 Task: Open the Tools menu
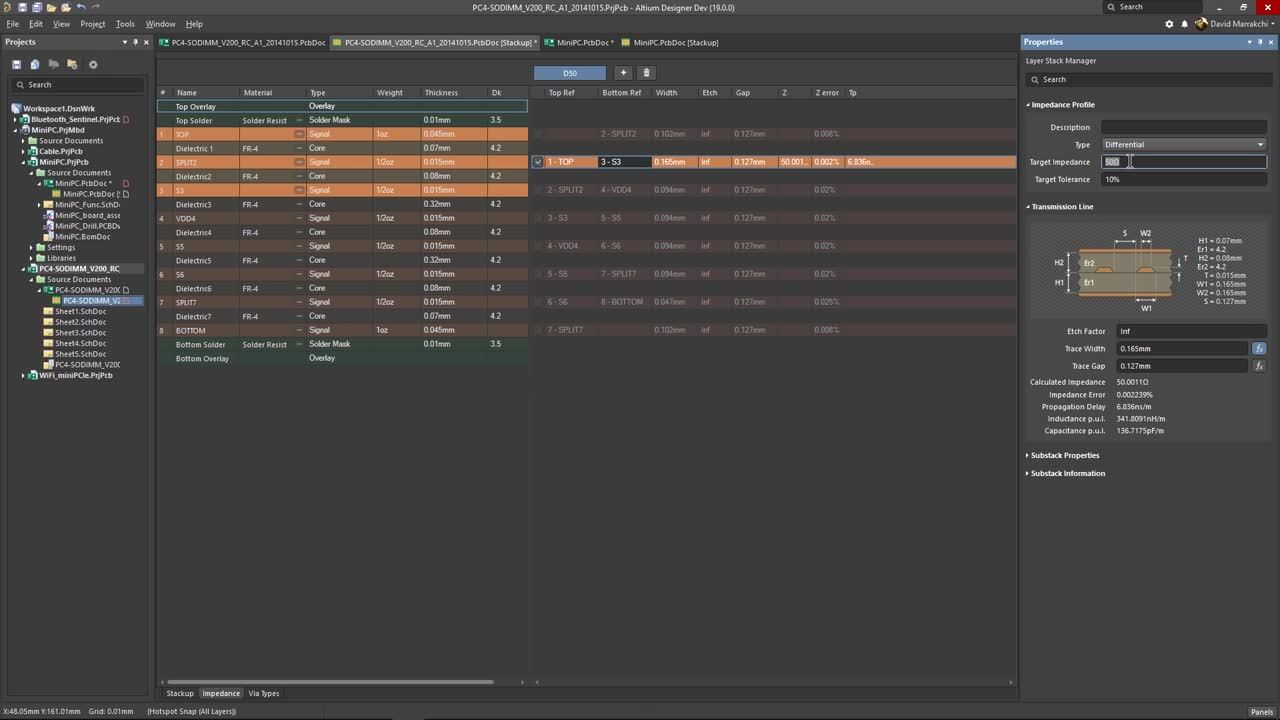[124, 24]
